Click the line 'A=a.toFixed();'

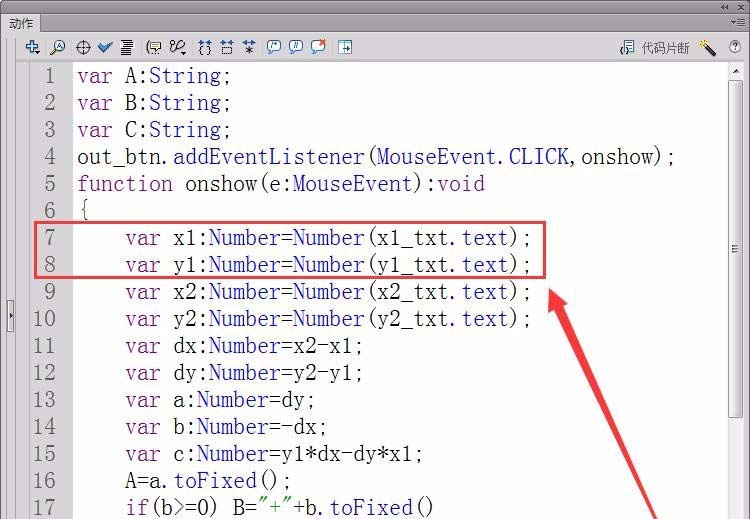point(208,480)
